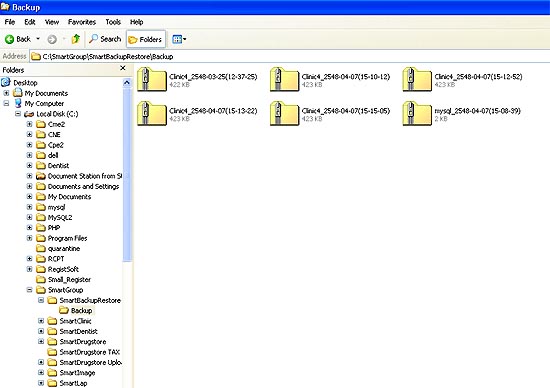Click the Document Station folder icon

(41, 176)
